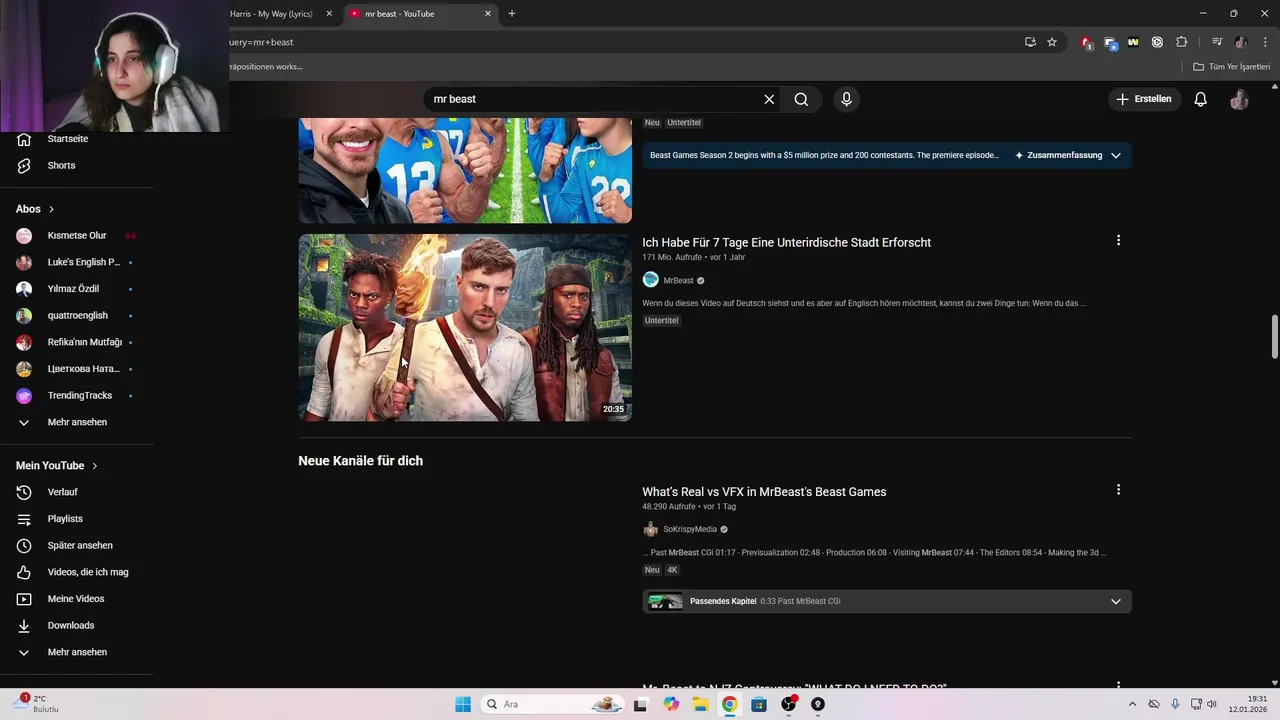This screenshot has width=1280, height=720.
Task: Click Windows taskbar search box
Action: pos(552,704)
